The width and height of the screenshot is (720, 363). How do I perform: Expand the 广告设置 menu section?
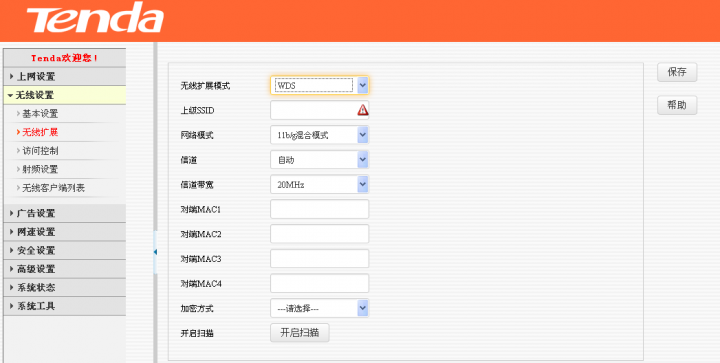pyautogui.click(x=64, y=213)
